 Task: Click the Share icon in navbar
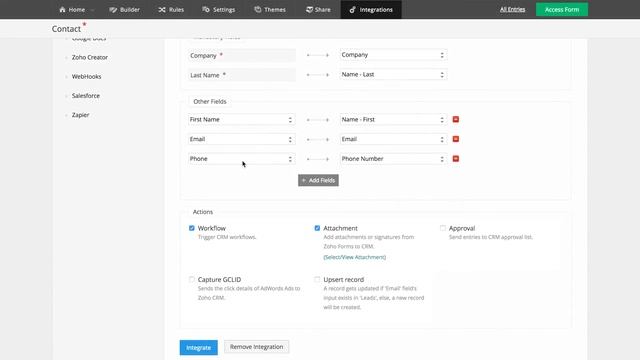click(x=309, y=9)
